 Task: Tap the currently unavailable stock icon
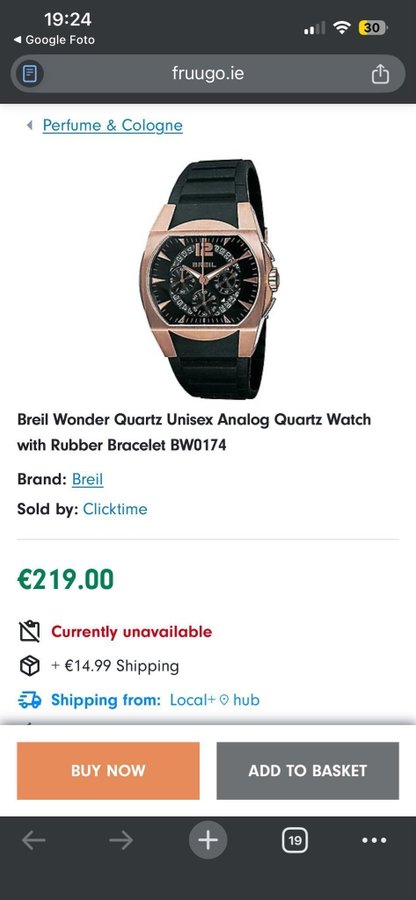[x=30, y=631]
